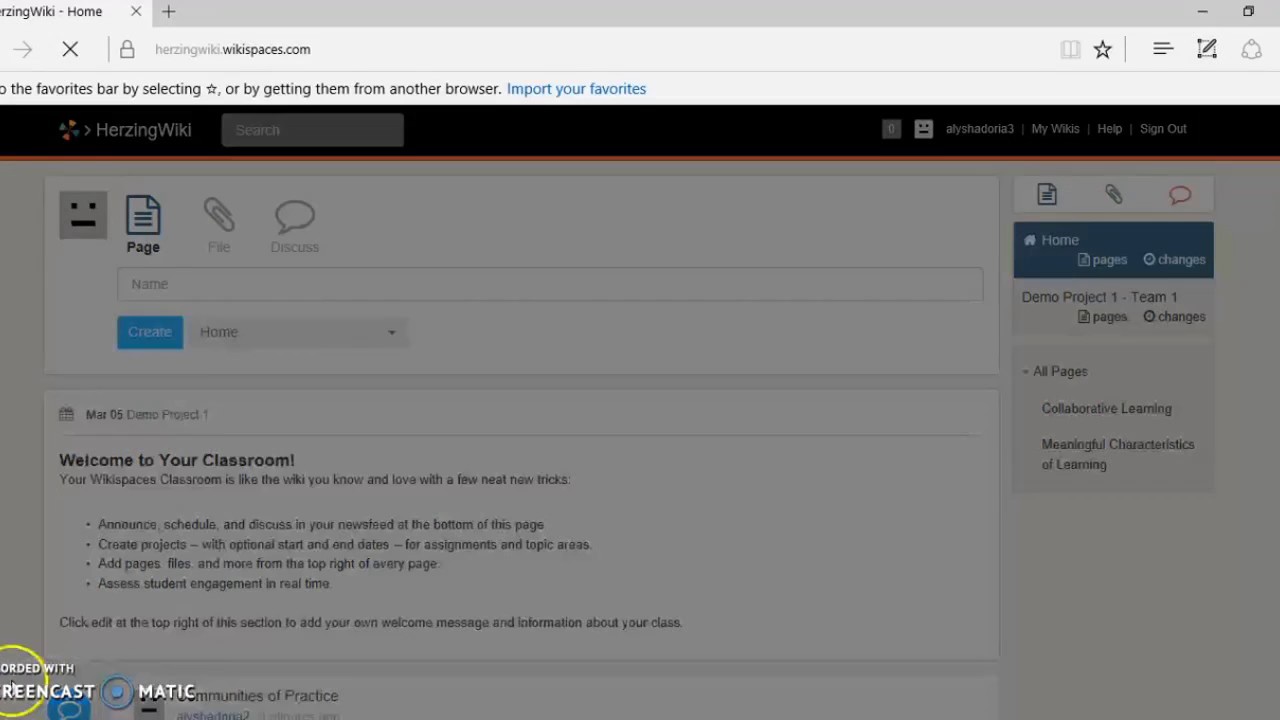This screenshot has height=720, width=1280.
Task: Open the profile avatar icon beside alyshadoria3
Action: 923,129
